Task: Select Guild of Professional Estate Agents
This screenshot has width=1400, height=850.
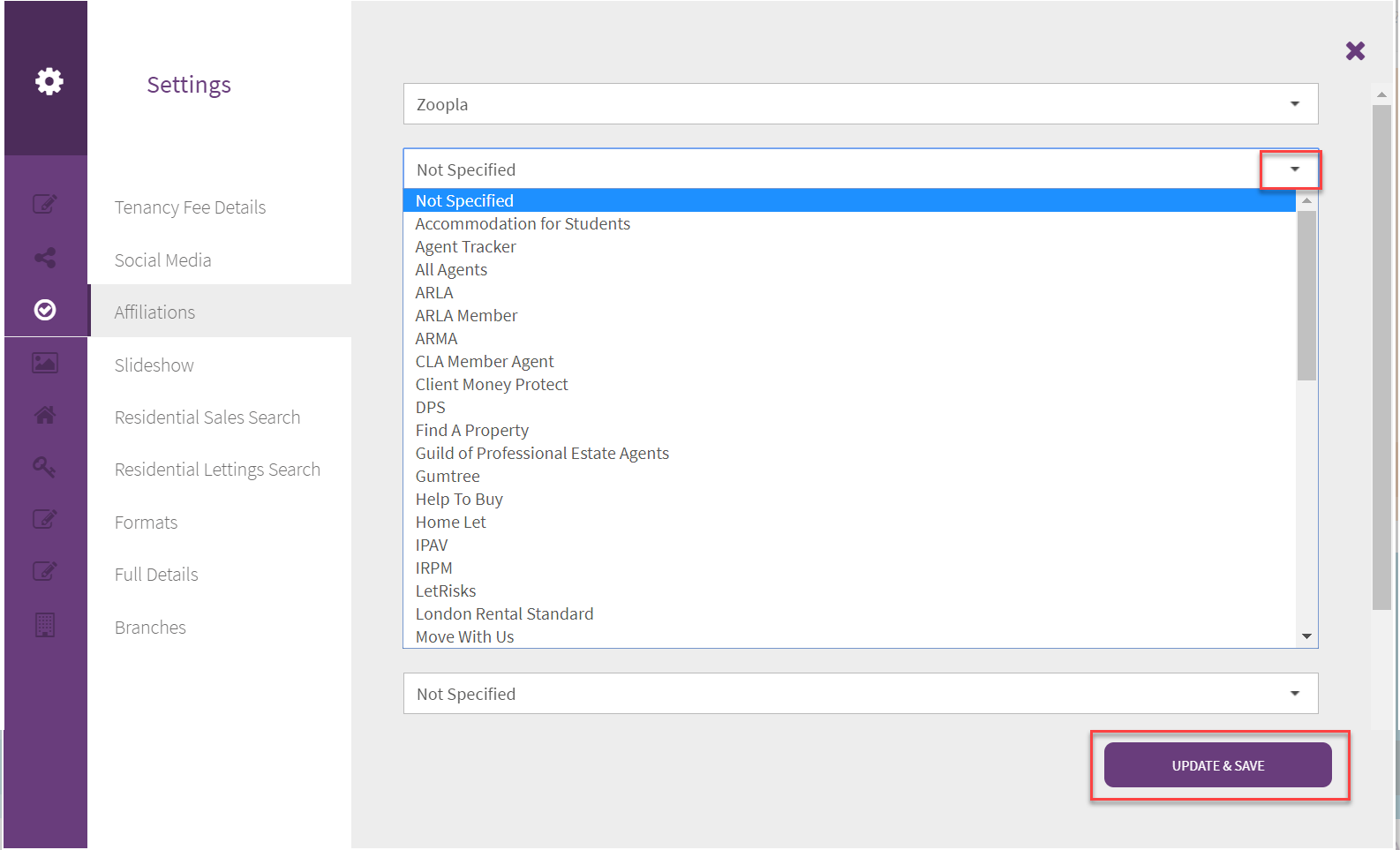Action: (x=849, y=453)
